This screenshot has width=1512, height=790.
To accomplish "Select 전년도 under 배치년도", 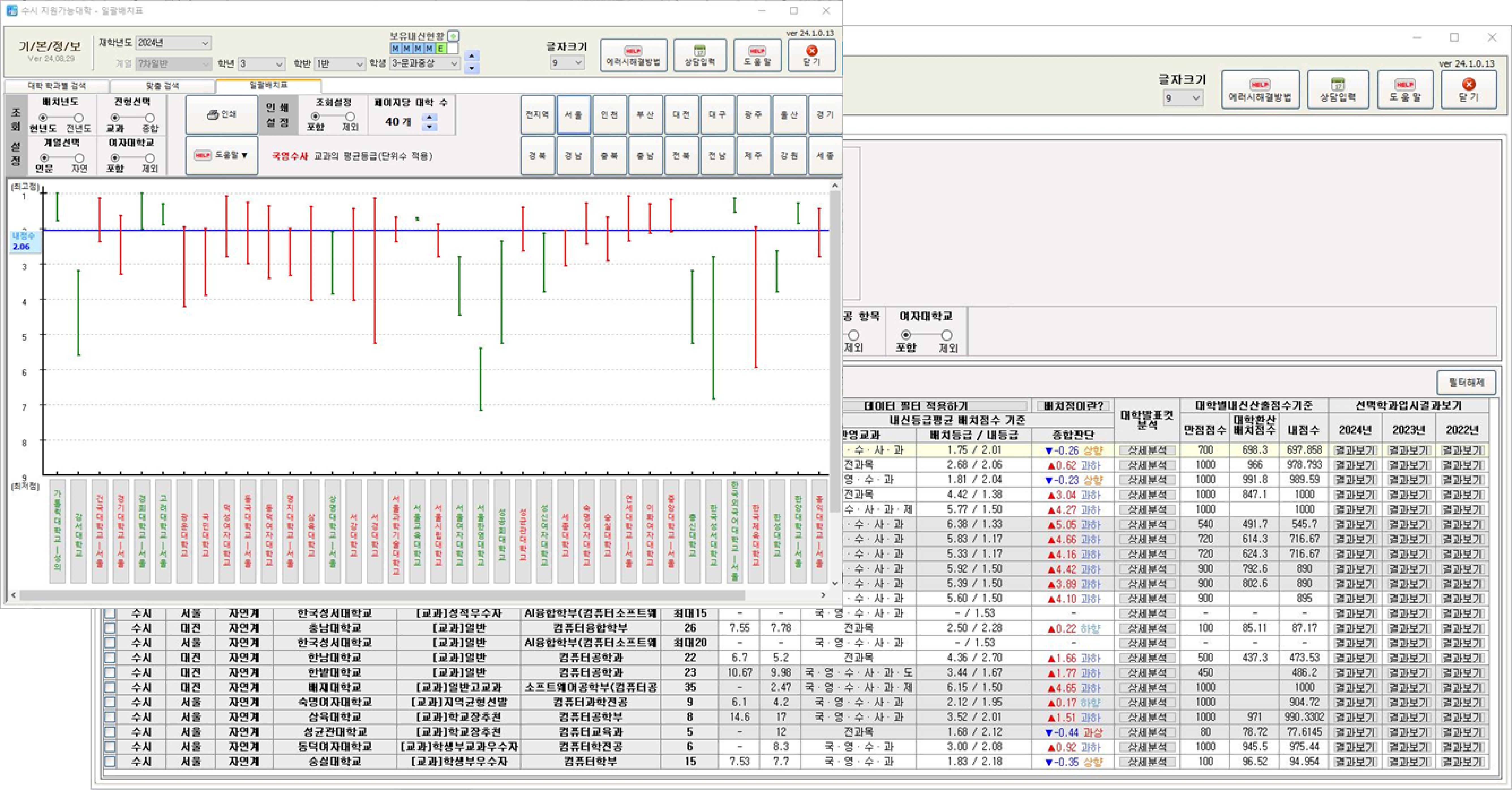I will click(78, 118).
